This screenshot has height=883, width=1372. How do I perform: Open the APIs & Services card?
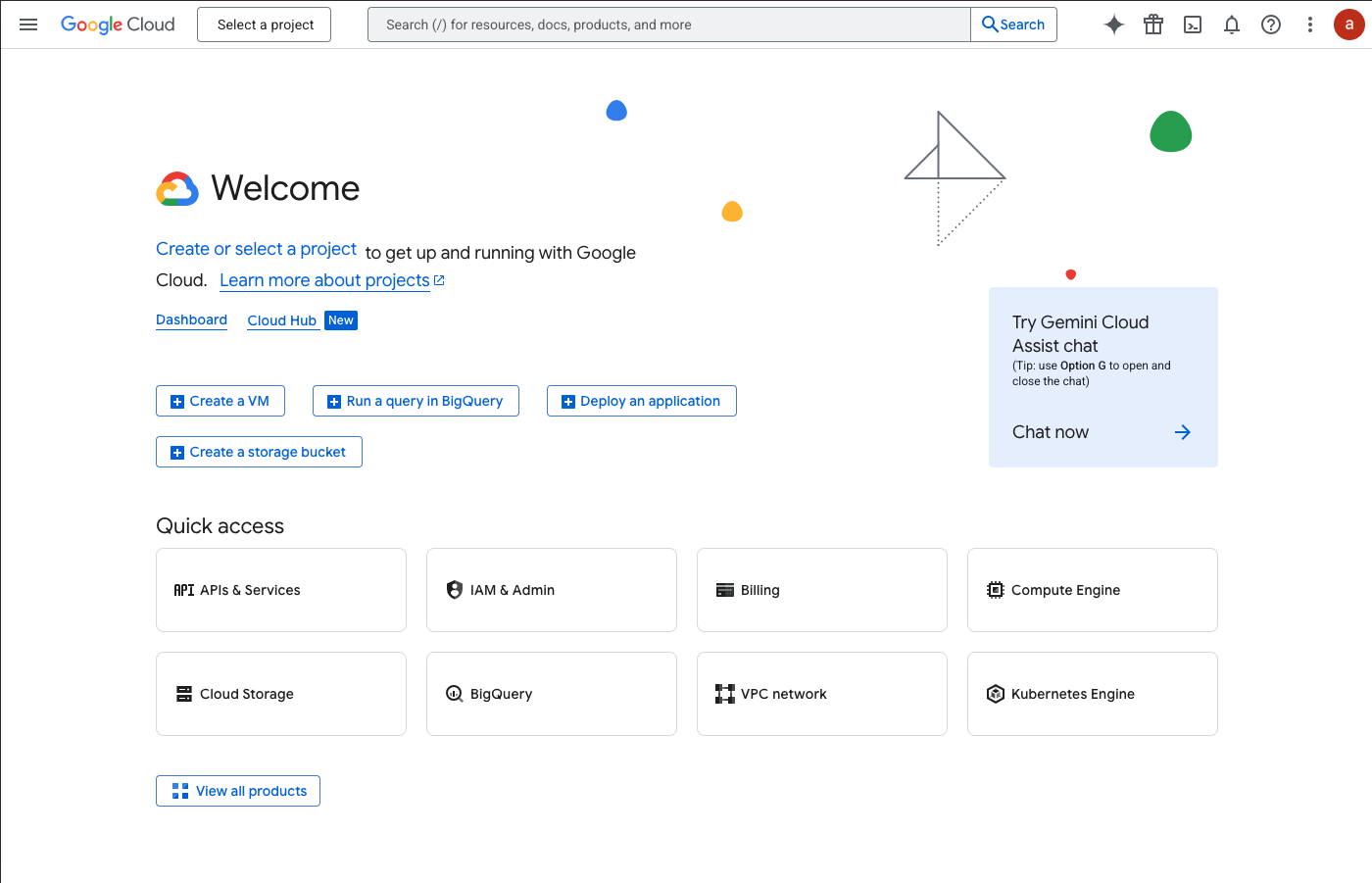click(281, 590)
